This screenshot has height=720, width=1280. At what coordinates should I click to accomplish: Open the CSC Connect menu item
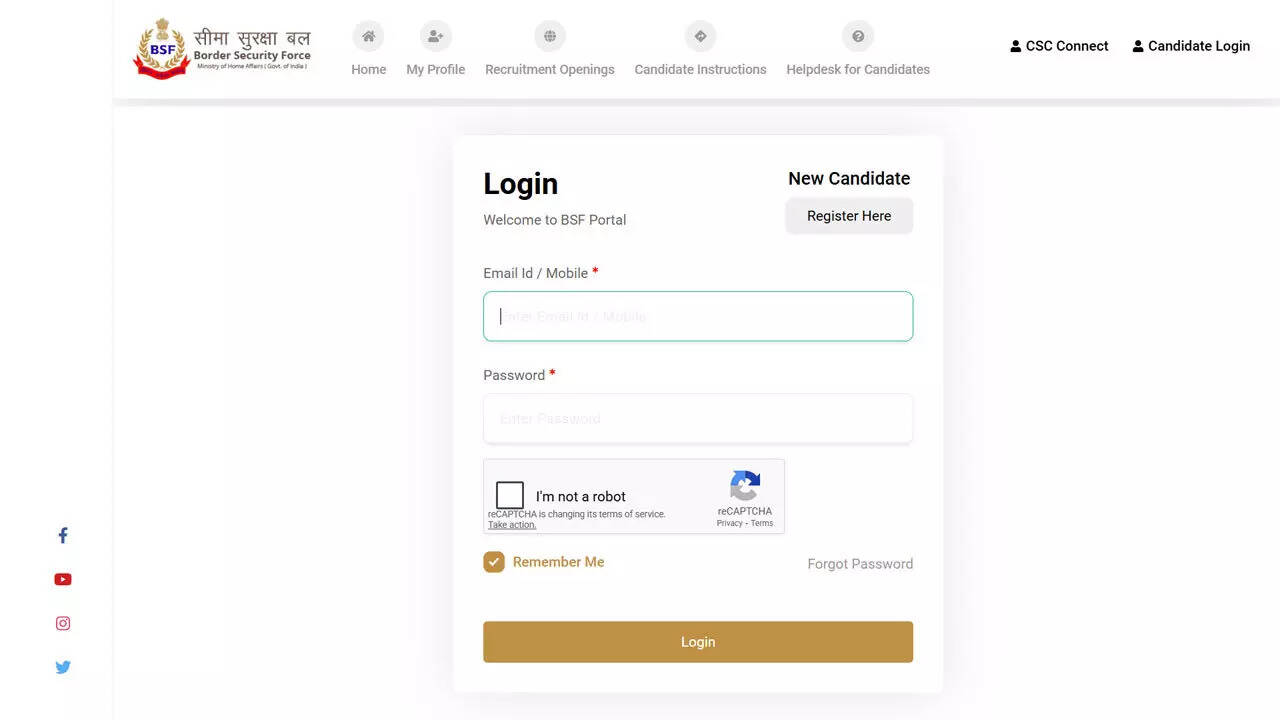tap(1059, 46)
